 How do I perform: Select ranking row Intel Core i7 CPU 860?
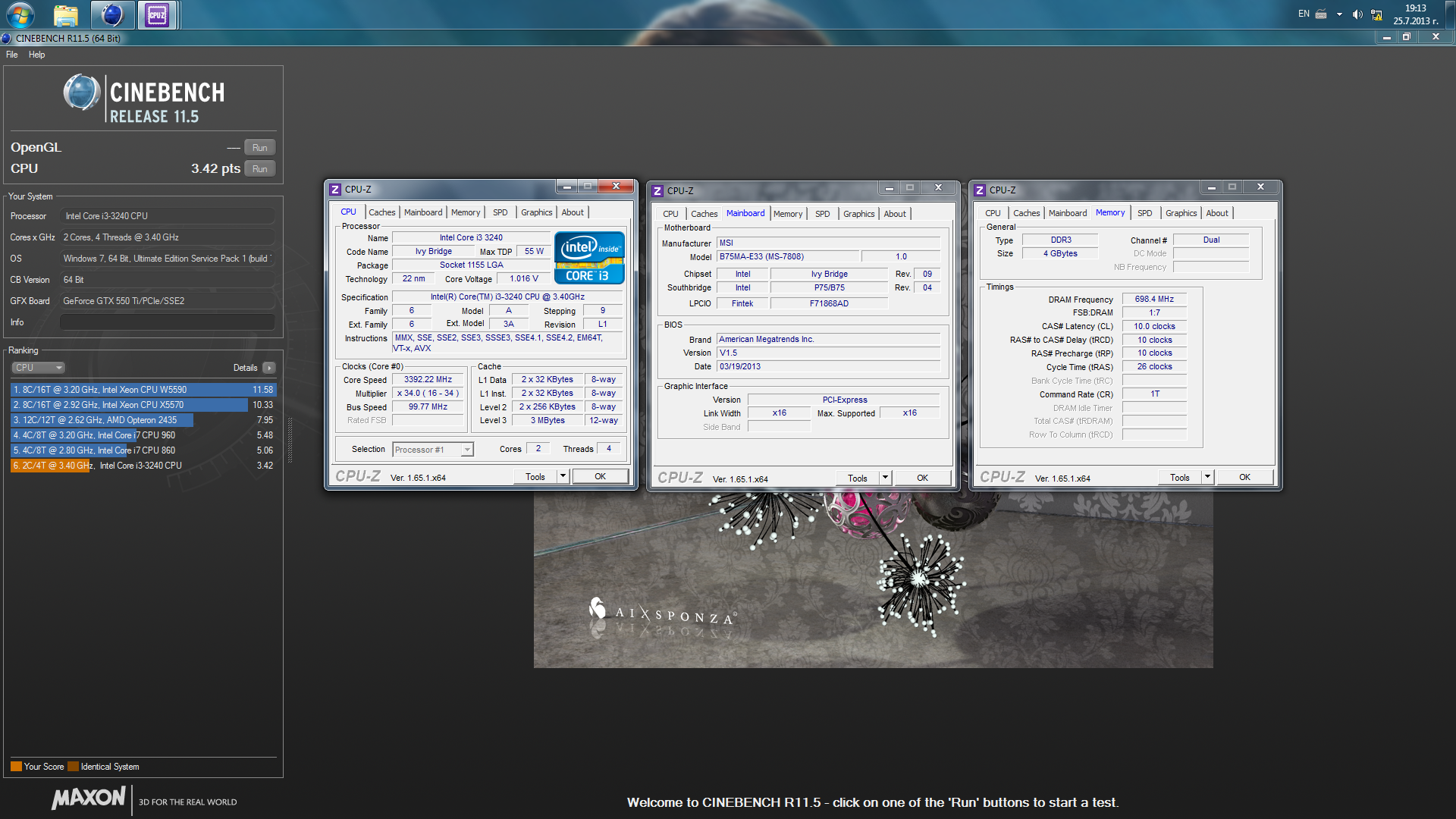click(x=143, y=450)
